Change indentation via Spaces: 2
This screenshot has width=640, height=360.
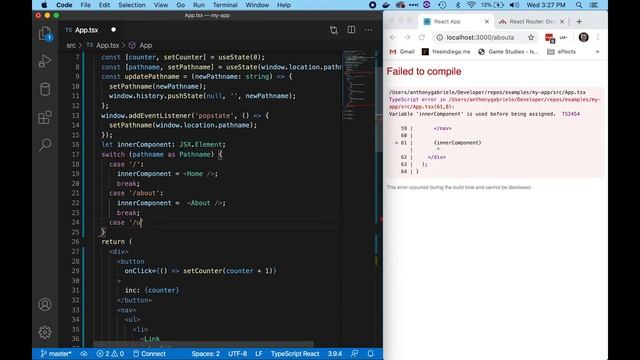tap(205, 354)
